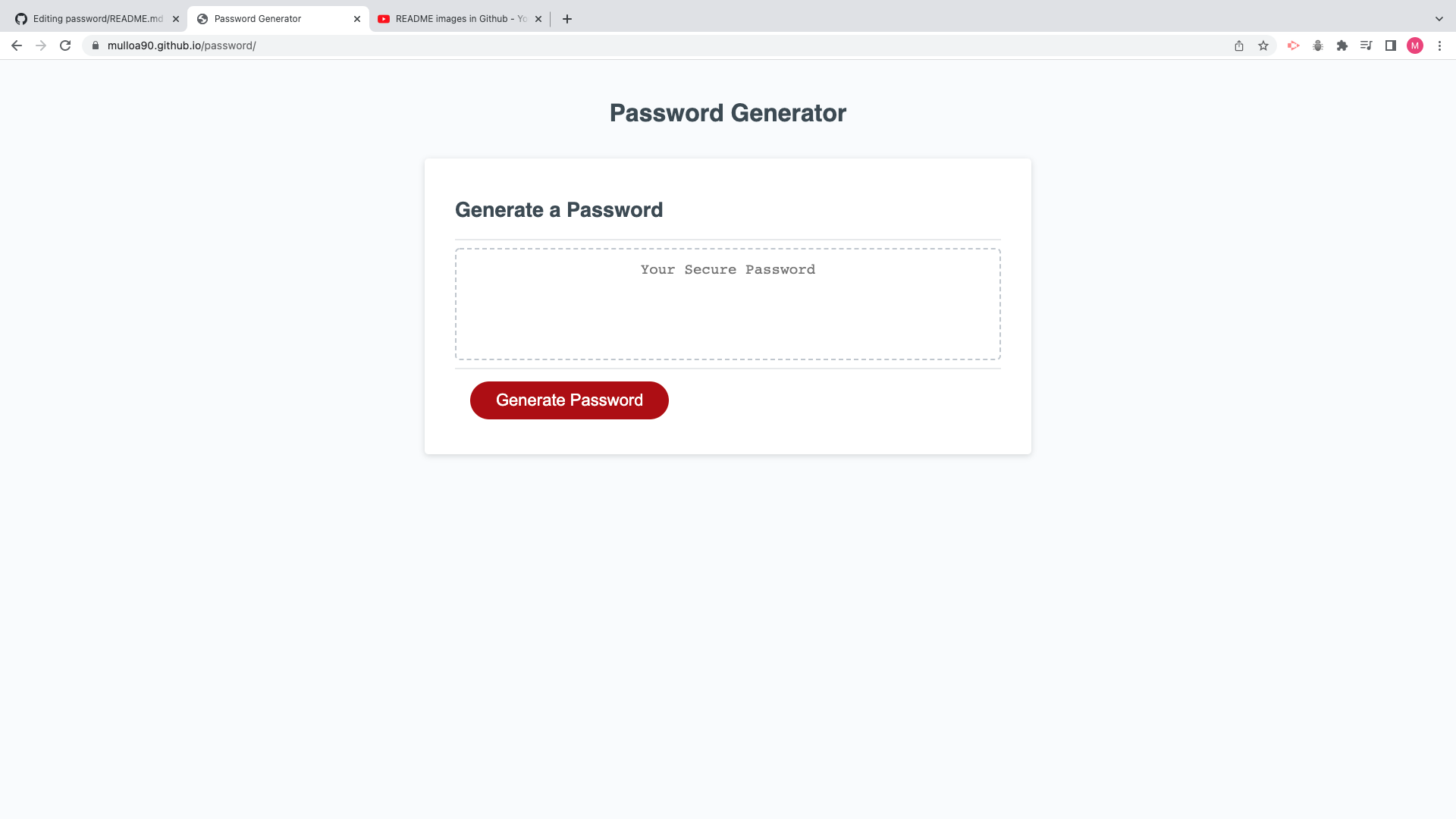Select the forward navigation arrow
Screen dimensions: 1456x819
tap(41, 45)
